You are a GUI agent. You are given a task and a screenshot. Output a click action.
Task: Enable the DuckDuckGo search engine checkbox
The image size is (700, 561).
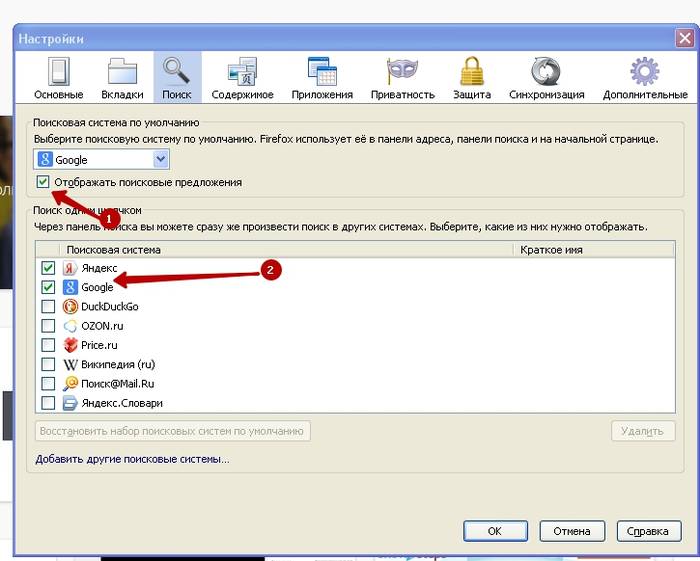48,307
